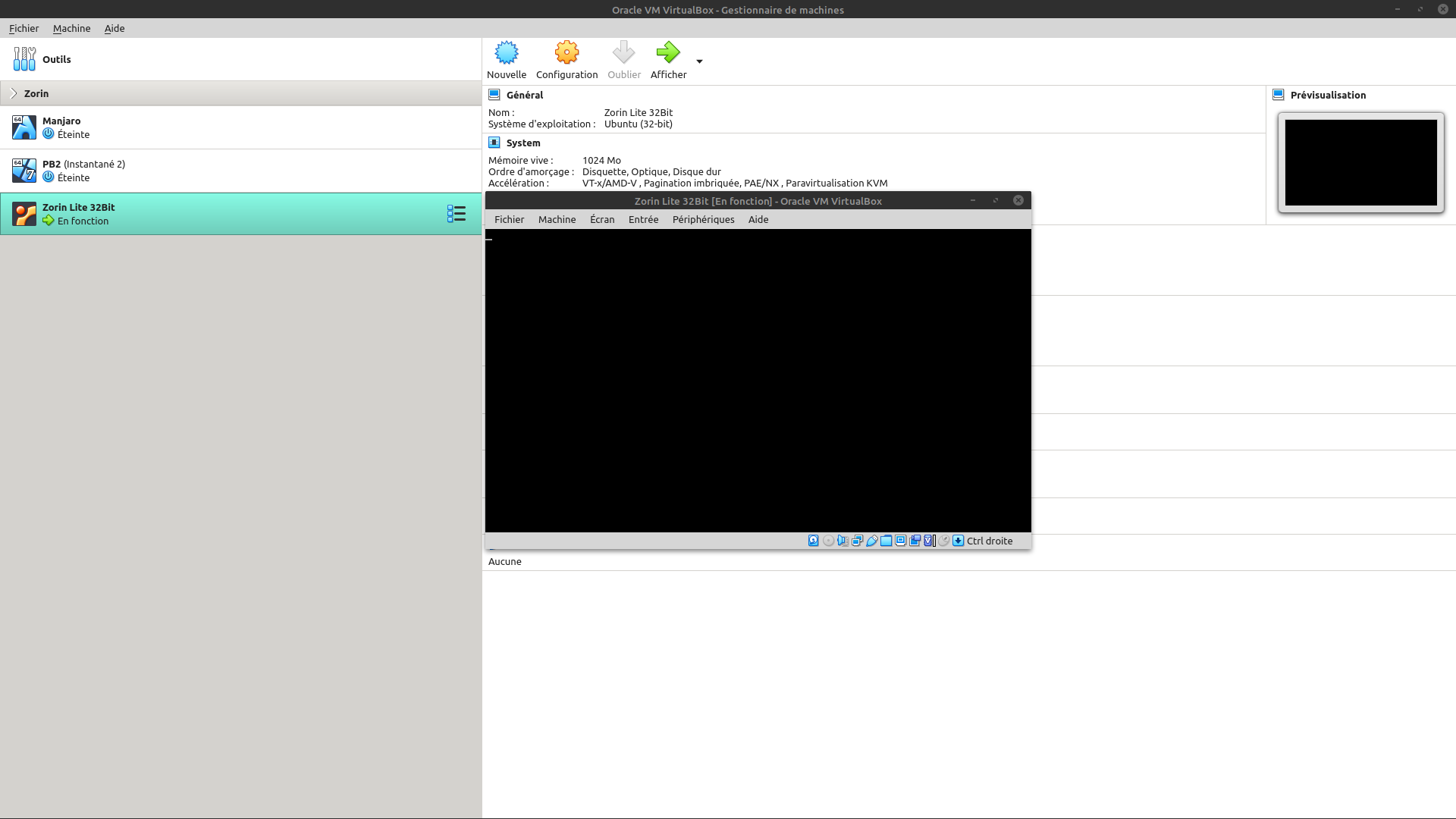Collapse the Général details section
This screenshot has width=1456, height=819.
pos(524,95)
